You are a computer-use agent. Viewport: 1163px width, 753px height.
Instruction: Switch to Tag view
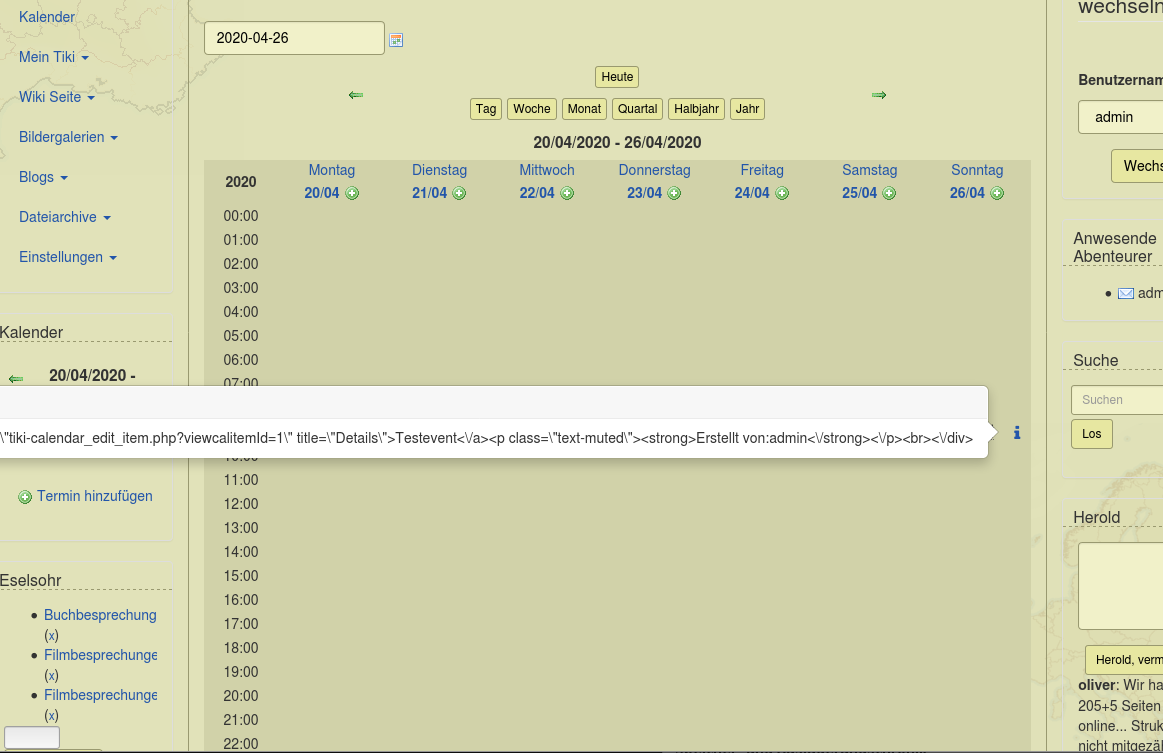tap(486, 109)
